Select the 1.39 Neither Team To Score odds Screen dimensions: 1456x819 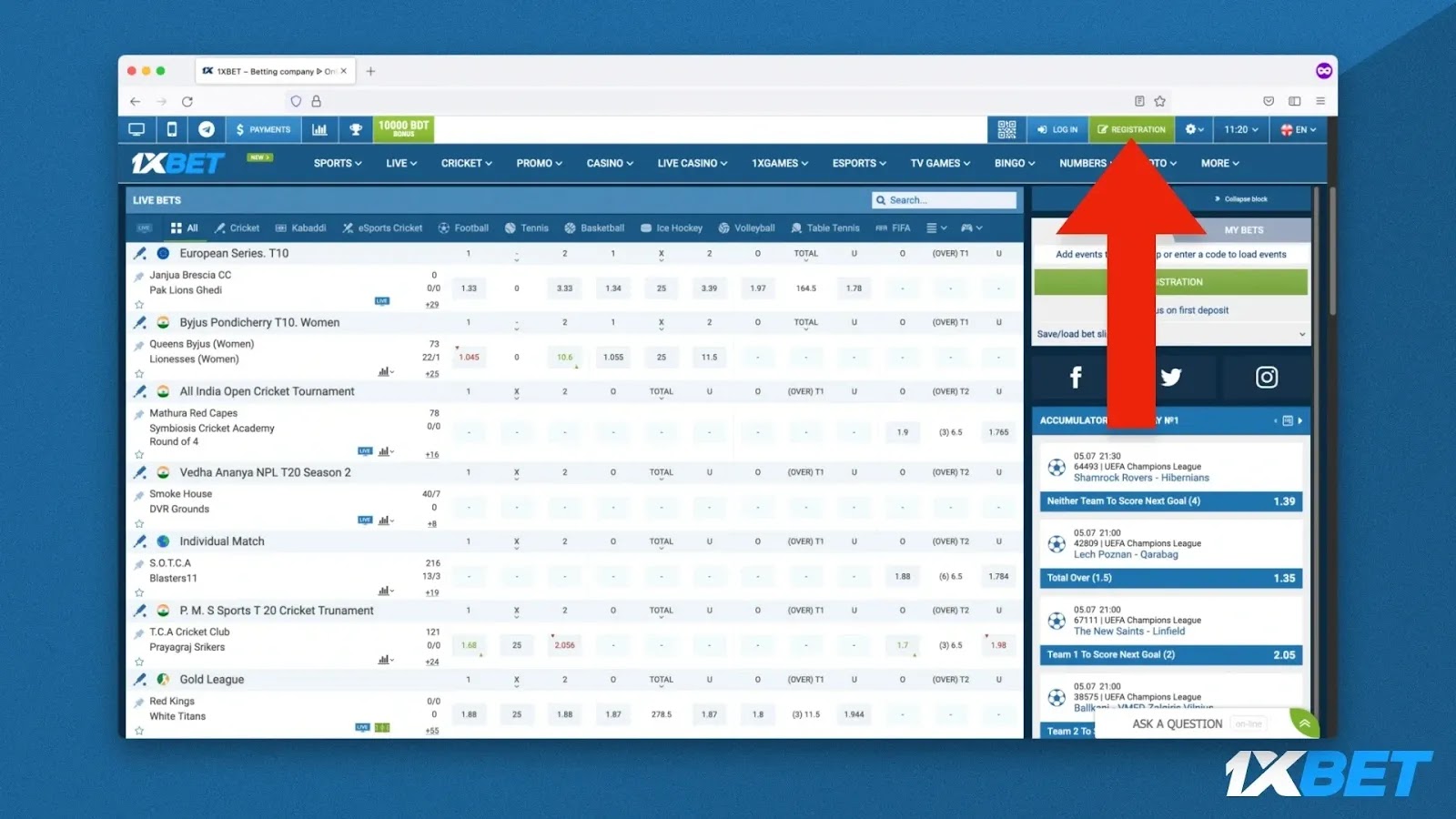[1171, 501]
